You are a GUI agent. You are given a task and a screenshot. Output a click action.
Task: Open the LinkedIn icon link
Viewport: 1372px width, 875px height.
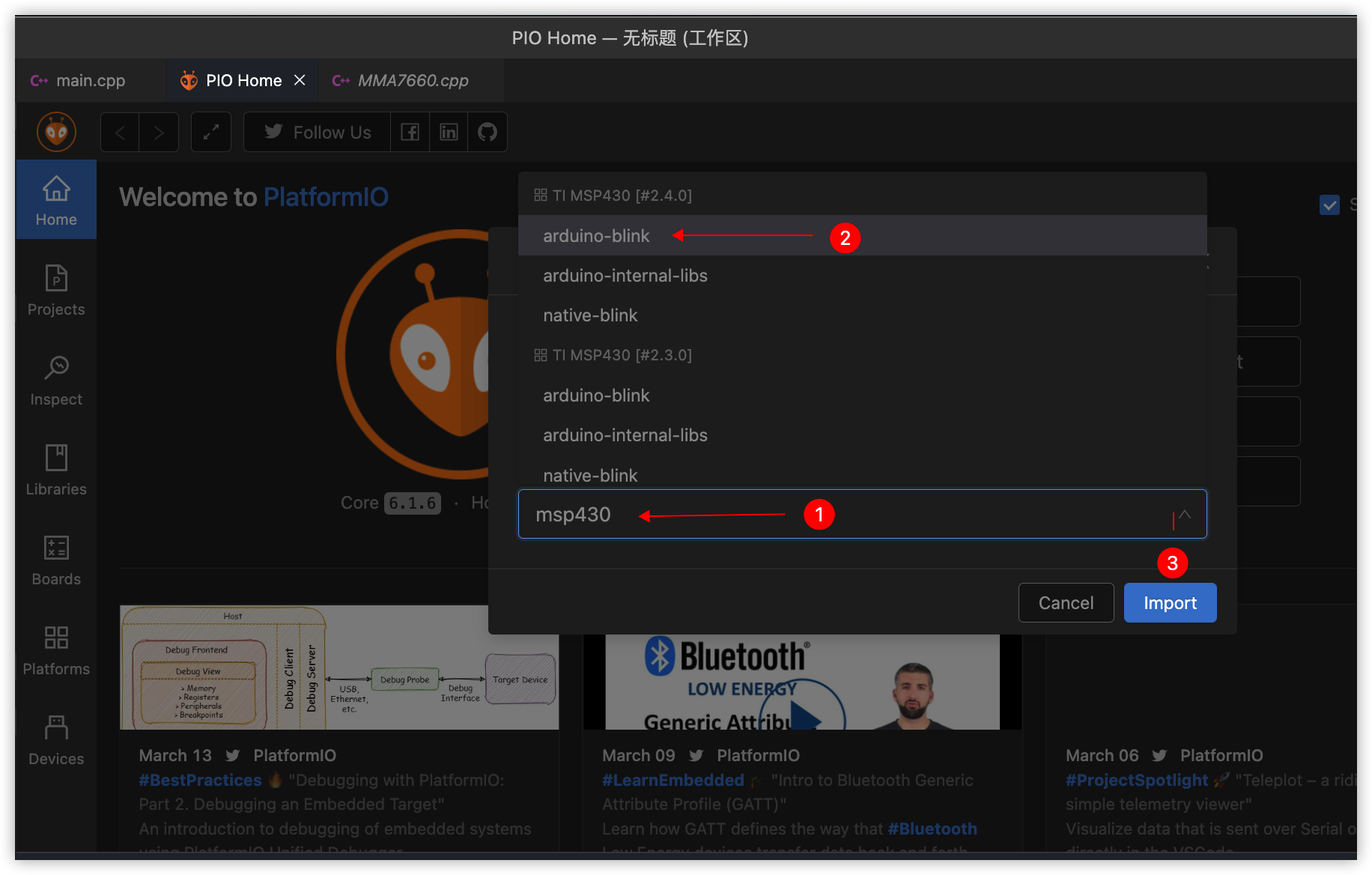(x=449, y=133)
